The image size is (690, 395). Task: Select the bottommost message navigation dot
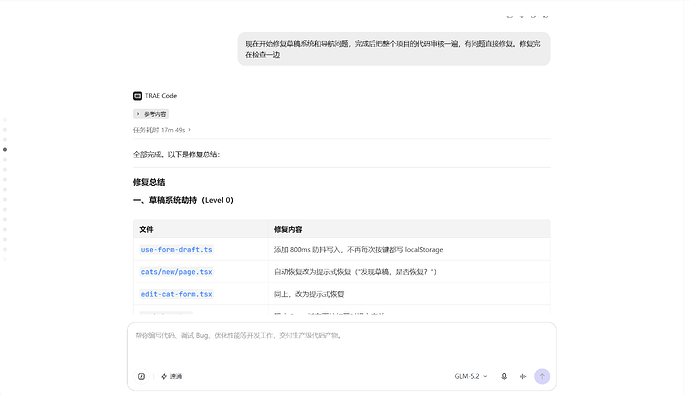pos(5,260)
